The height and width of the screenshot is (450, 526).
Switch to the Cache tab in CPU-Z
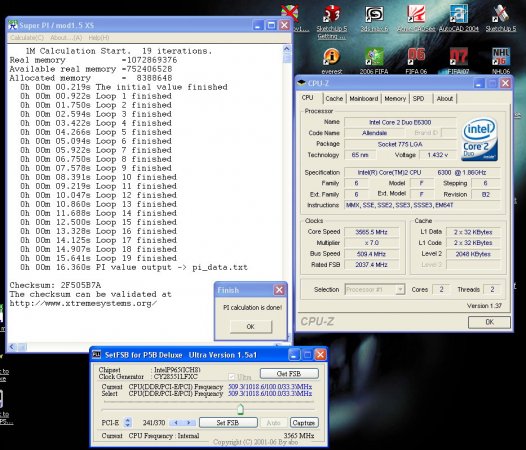tap(334, 99)
